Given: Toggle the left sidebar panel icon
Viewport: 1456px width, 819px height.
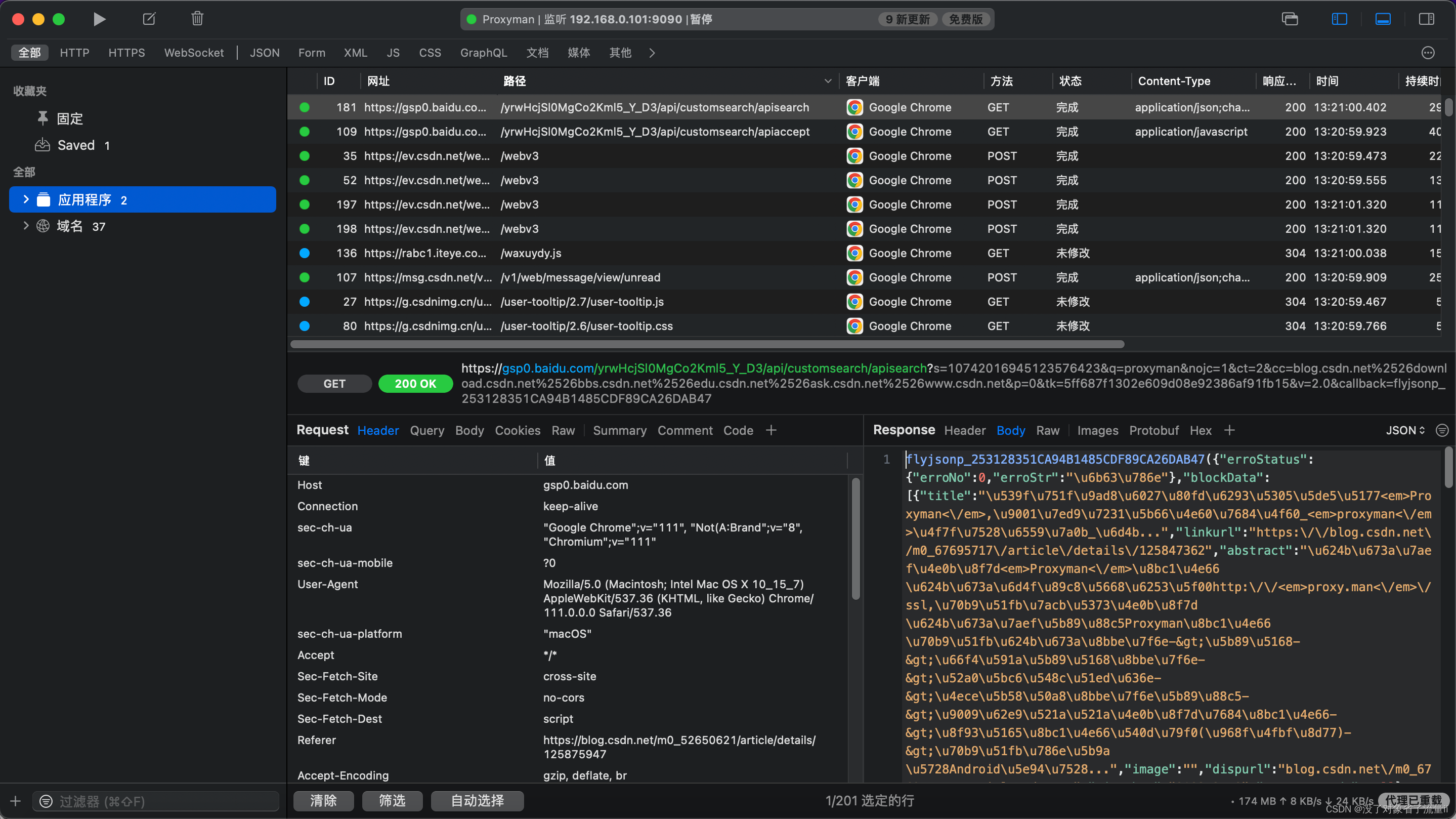Looking at the screenshot, I should pos(1339,19).
